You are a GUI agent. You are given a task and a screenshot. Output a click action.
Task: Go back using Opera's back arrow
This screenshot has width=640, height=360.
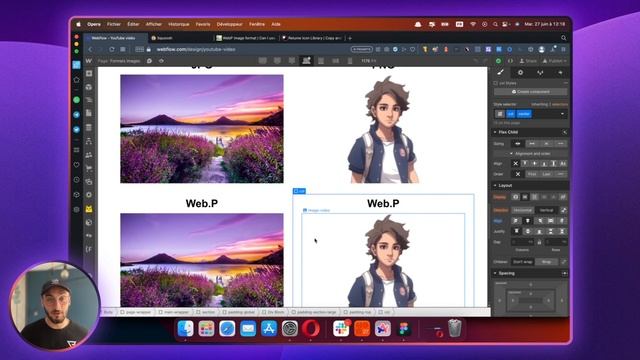coord(90,49)
